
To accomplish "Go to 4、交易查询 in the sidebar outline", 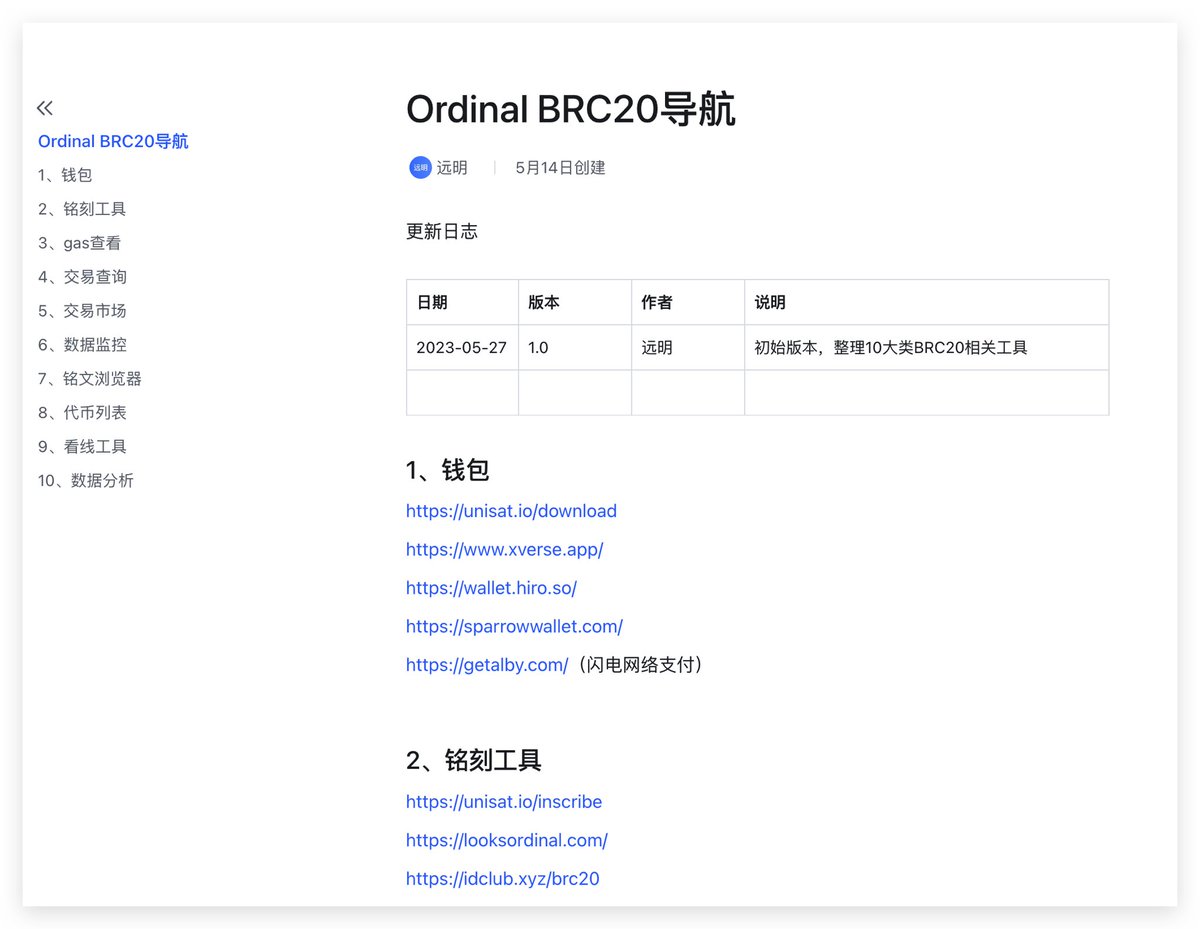I will [82, 277].
